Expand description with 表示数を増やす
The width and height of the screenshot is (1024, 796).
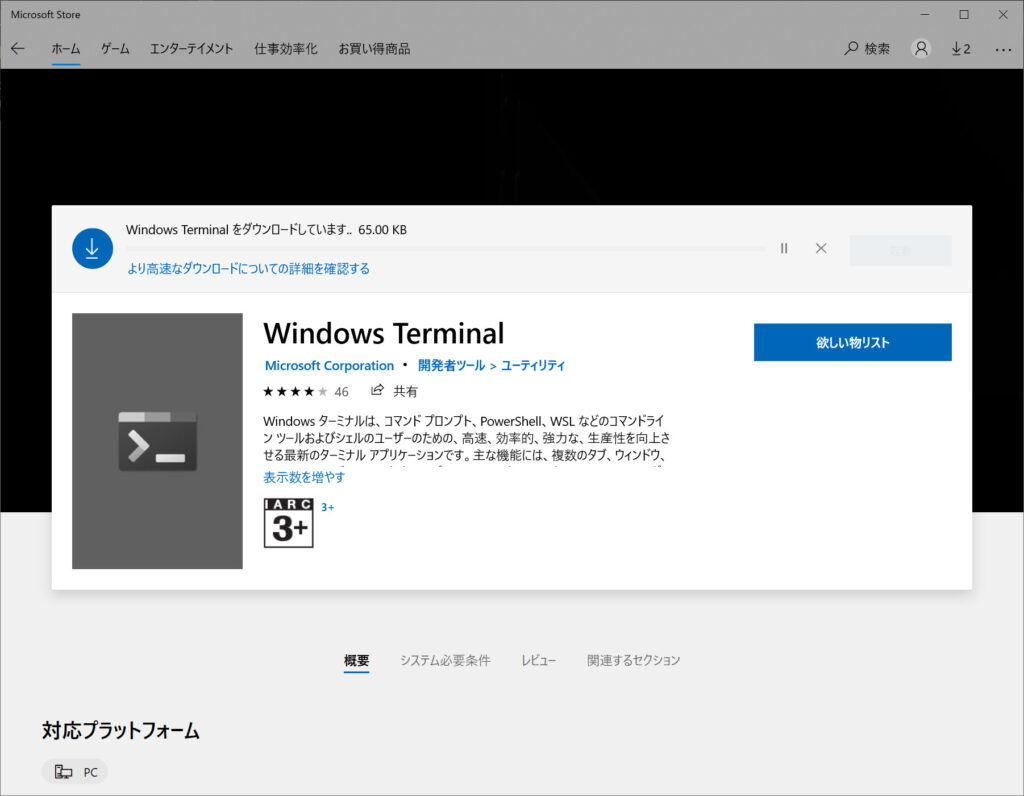pos(304,477)
